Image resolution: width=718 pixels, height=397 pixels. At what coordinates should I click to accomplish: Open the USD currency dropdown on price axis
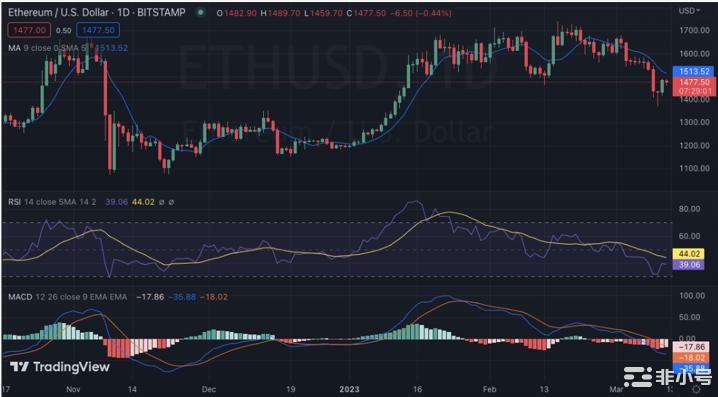click(689, 11)
